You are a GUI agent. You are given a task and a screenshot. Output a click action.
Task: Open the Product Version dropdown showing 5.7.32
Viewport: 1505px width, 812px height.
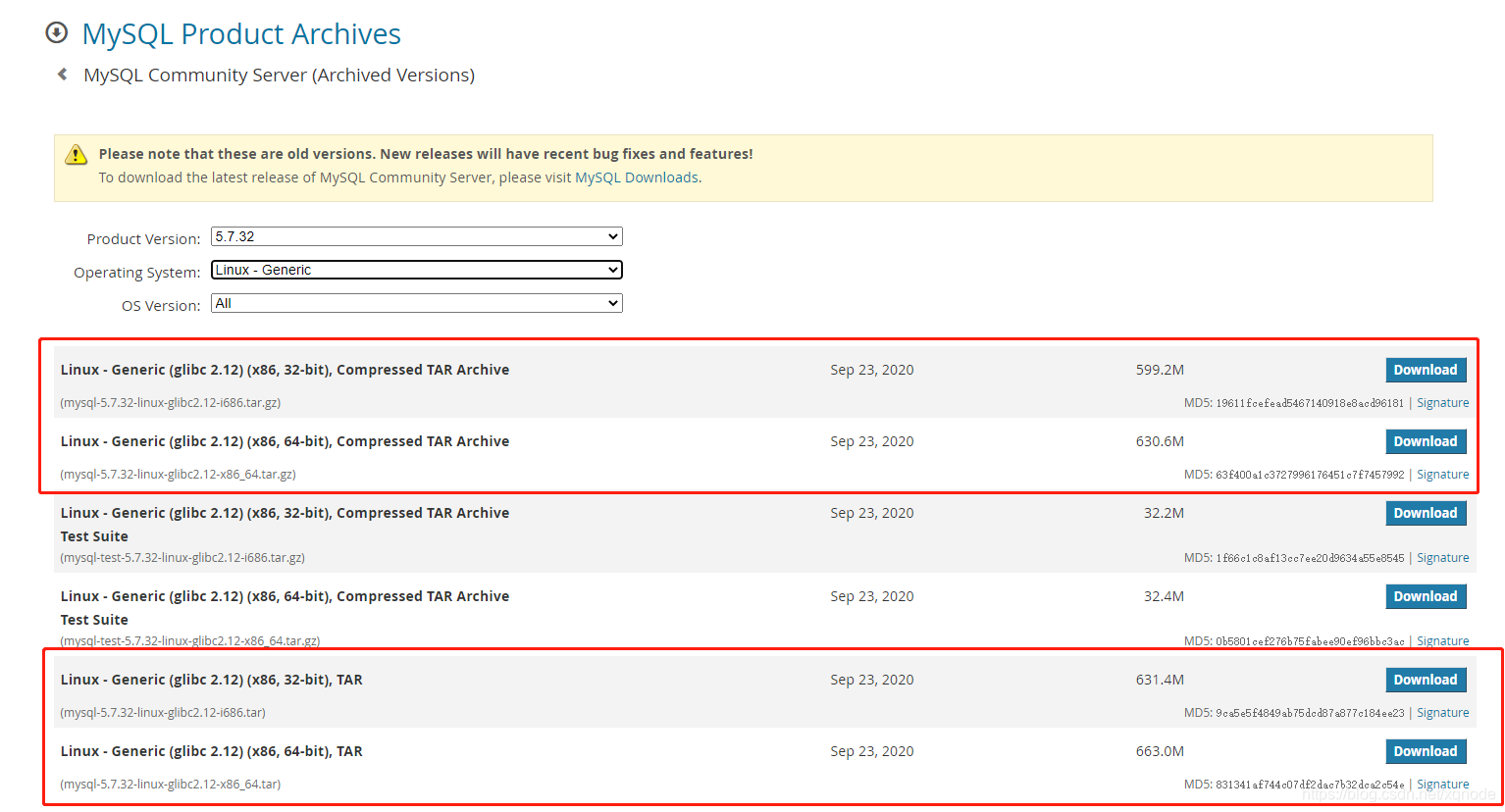tap(417, 236)
